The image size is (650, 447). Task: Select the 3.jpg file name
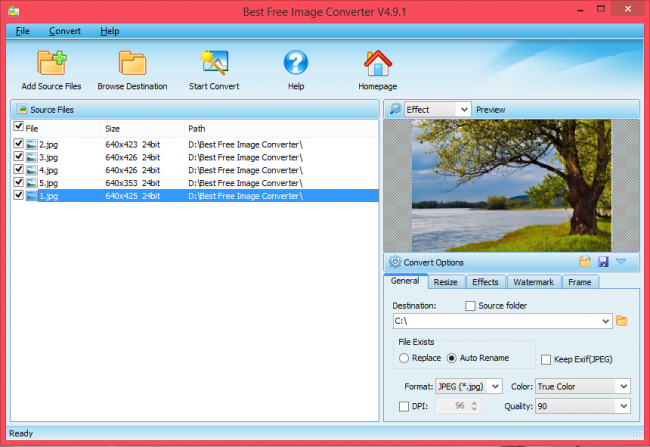tap(49, 158)
